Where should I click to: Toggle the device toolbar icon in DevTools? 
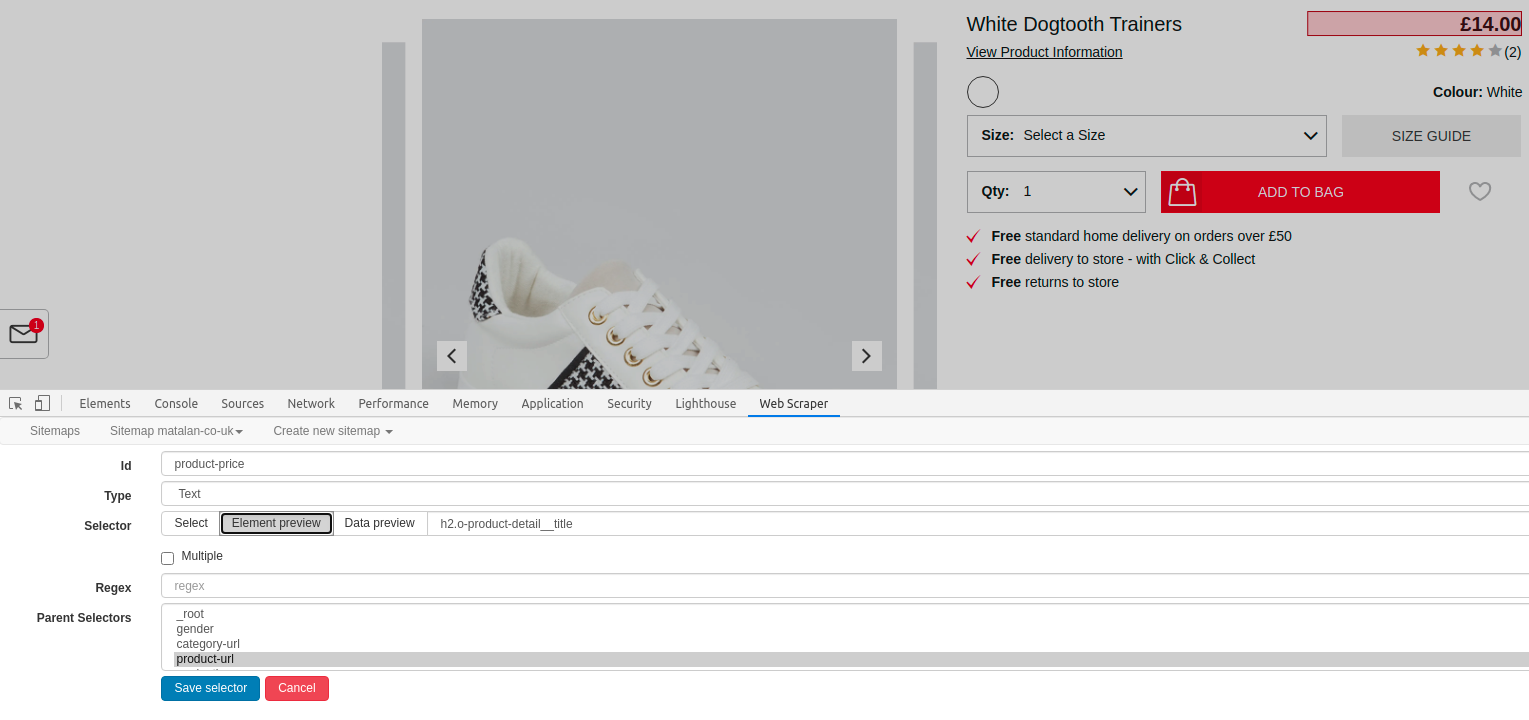pyautogui.click(x=41, y=402)
